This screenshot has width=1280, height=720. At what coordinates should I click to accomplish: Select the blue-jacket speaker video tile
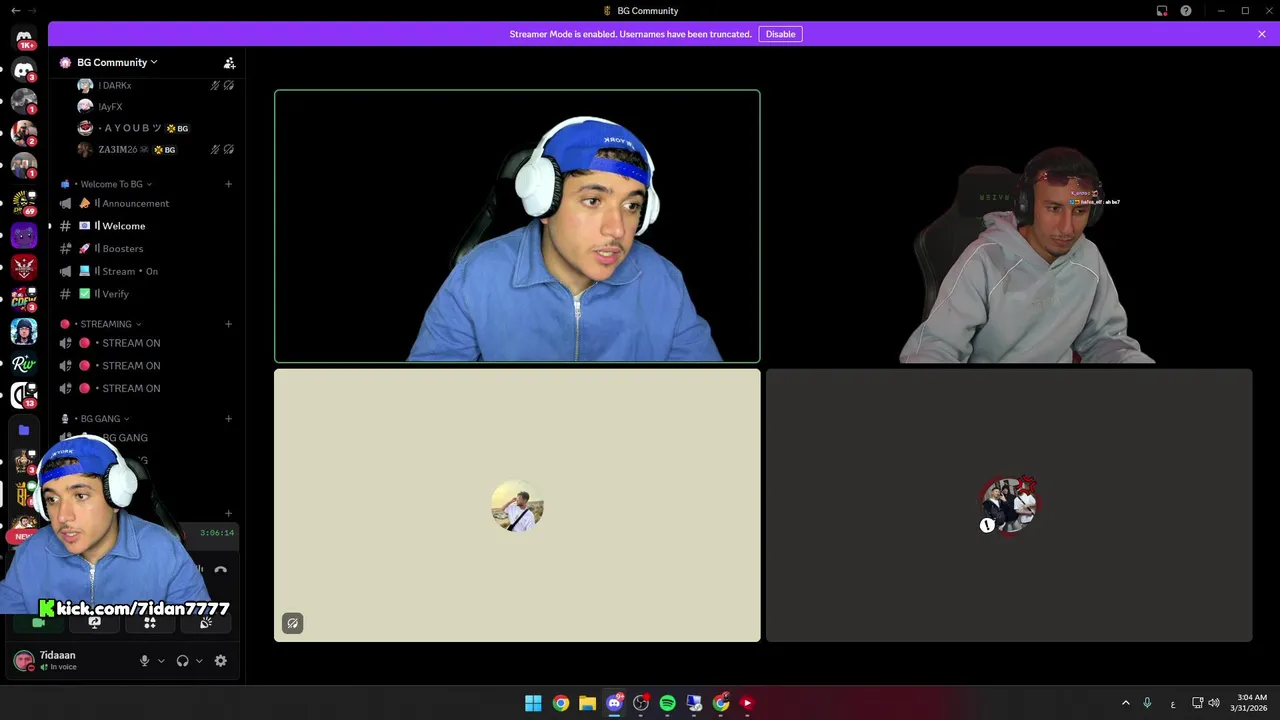[x=517, y=226]
